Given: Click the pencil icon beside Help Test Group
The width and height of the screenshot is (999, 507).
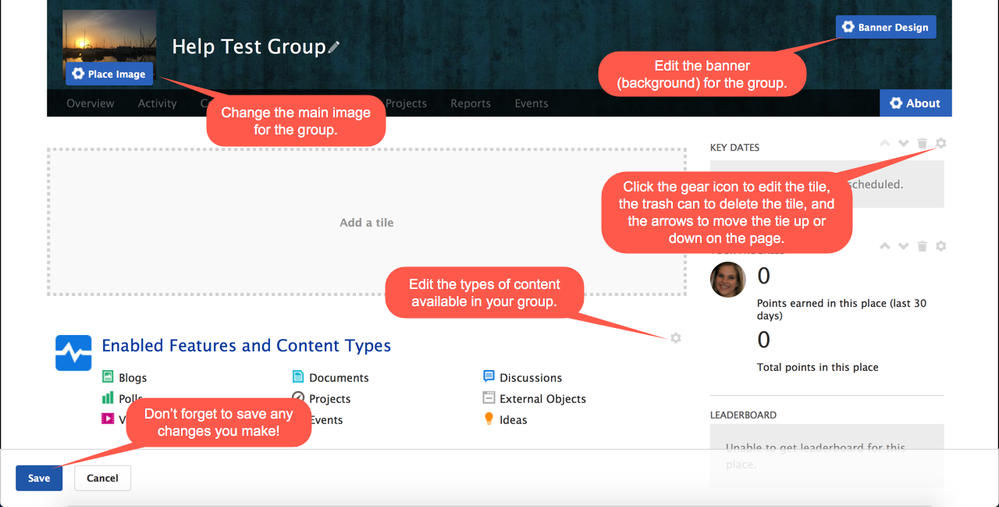Looking at the screenshot, I should tap(334, 47).
